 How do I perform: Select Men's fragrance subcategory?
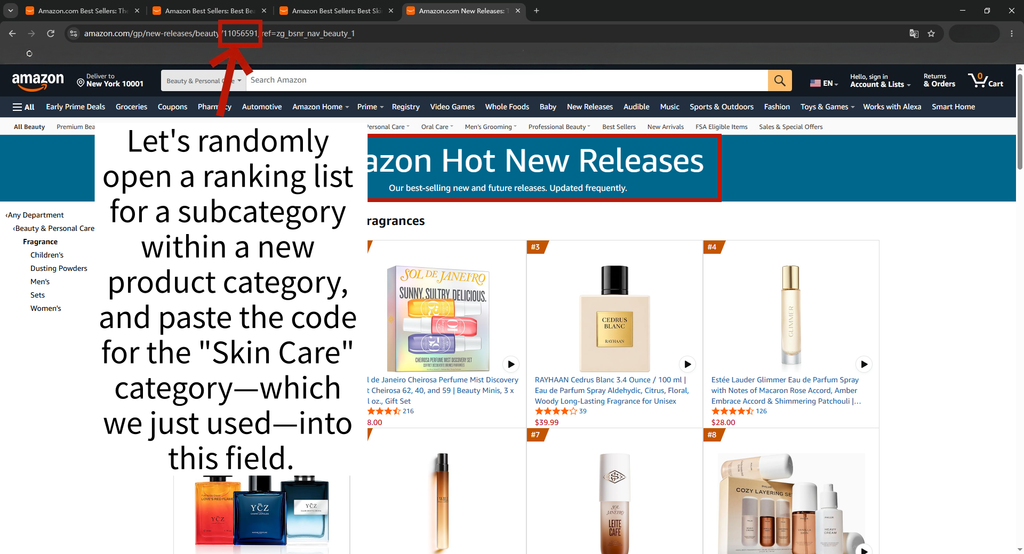40,282
